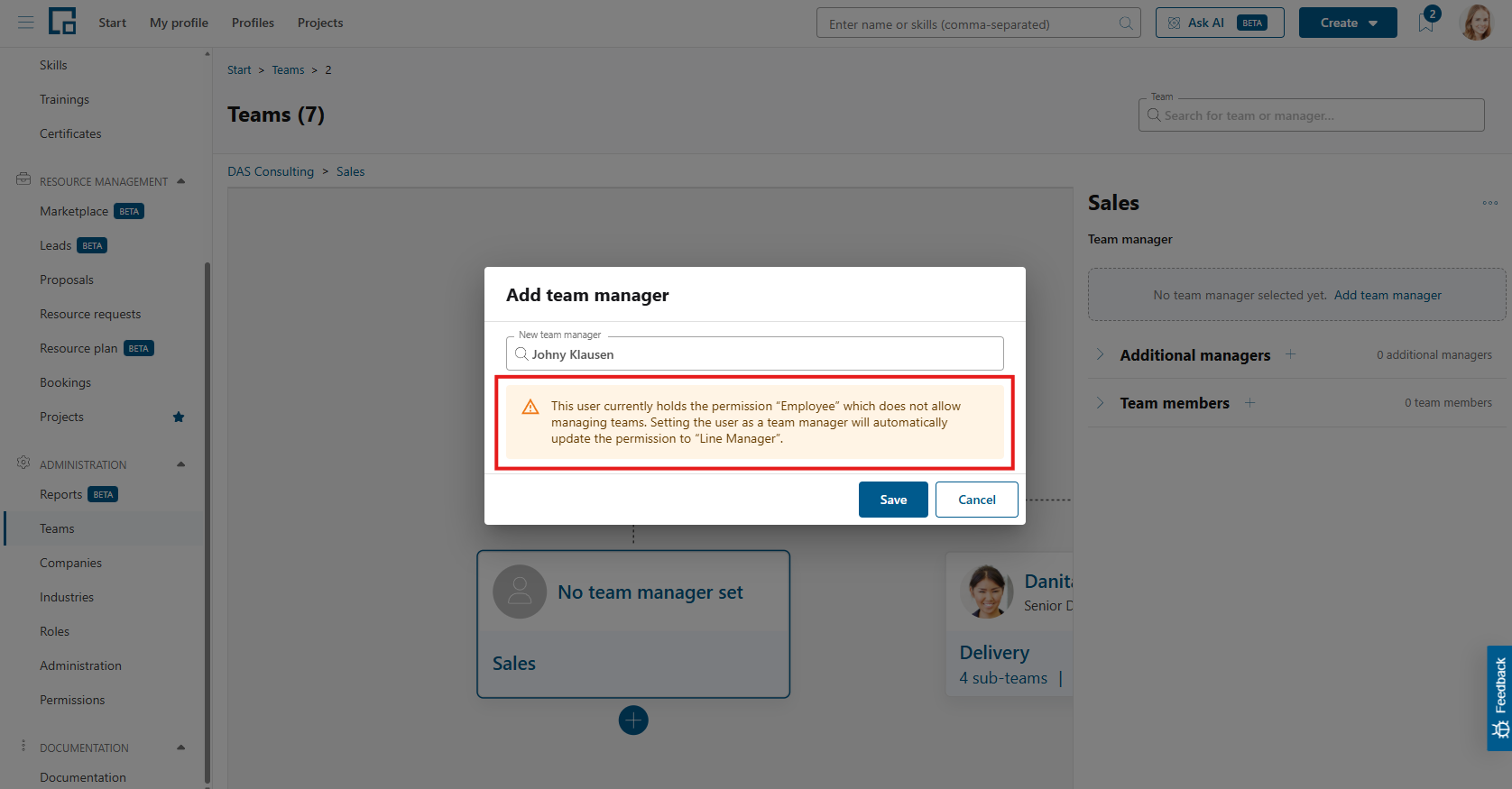Cancel the Add team manager dialog

(977, 500)
